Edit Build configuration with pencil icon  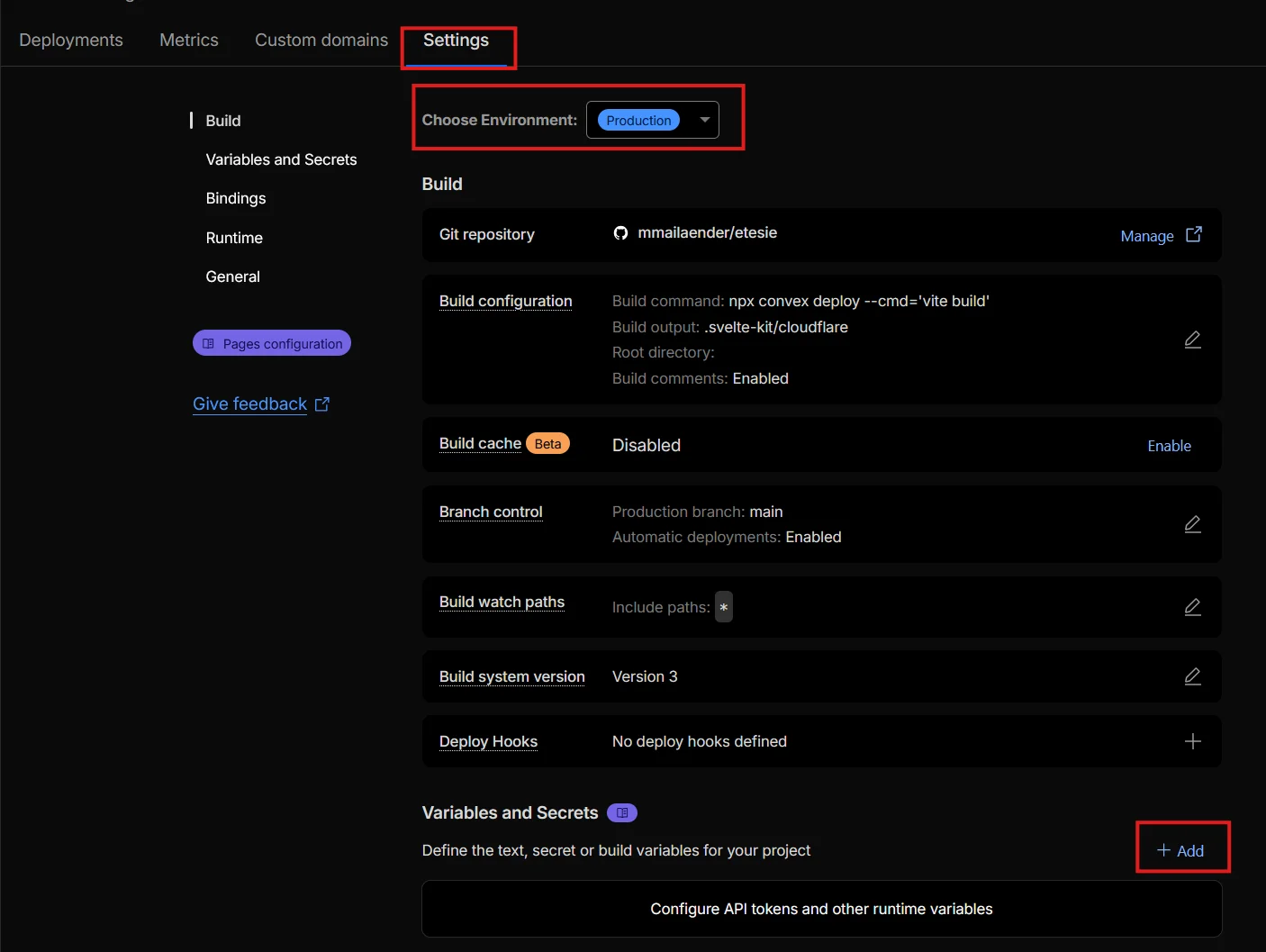click(x=1193, y=340)
